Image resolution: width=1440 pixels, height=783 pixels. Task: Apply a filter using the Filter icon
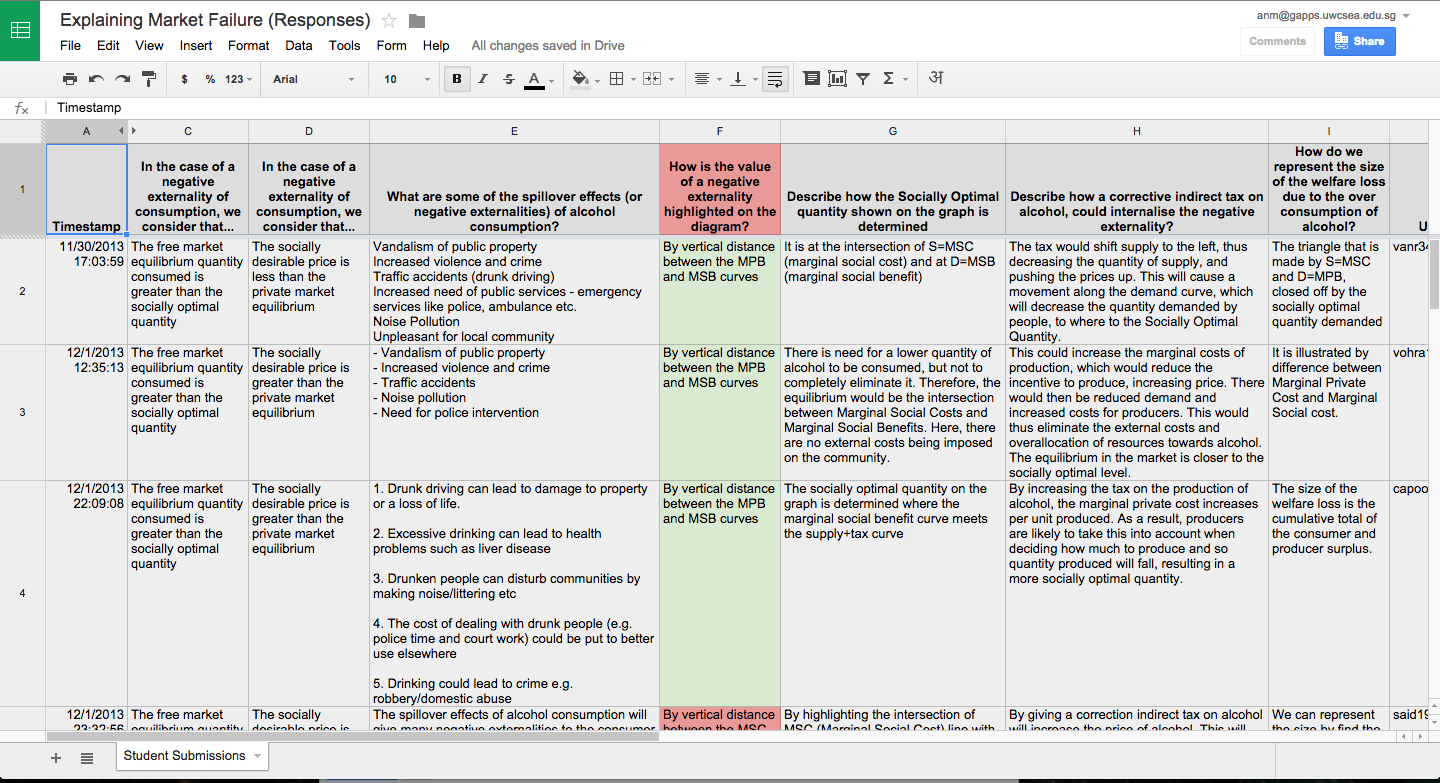(862, 78)
